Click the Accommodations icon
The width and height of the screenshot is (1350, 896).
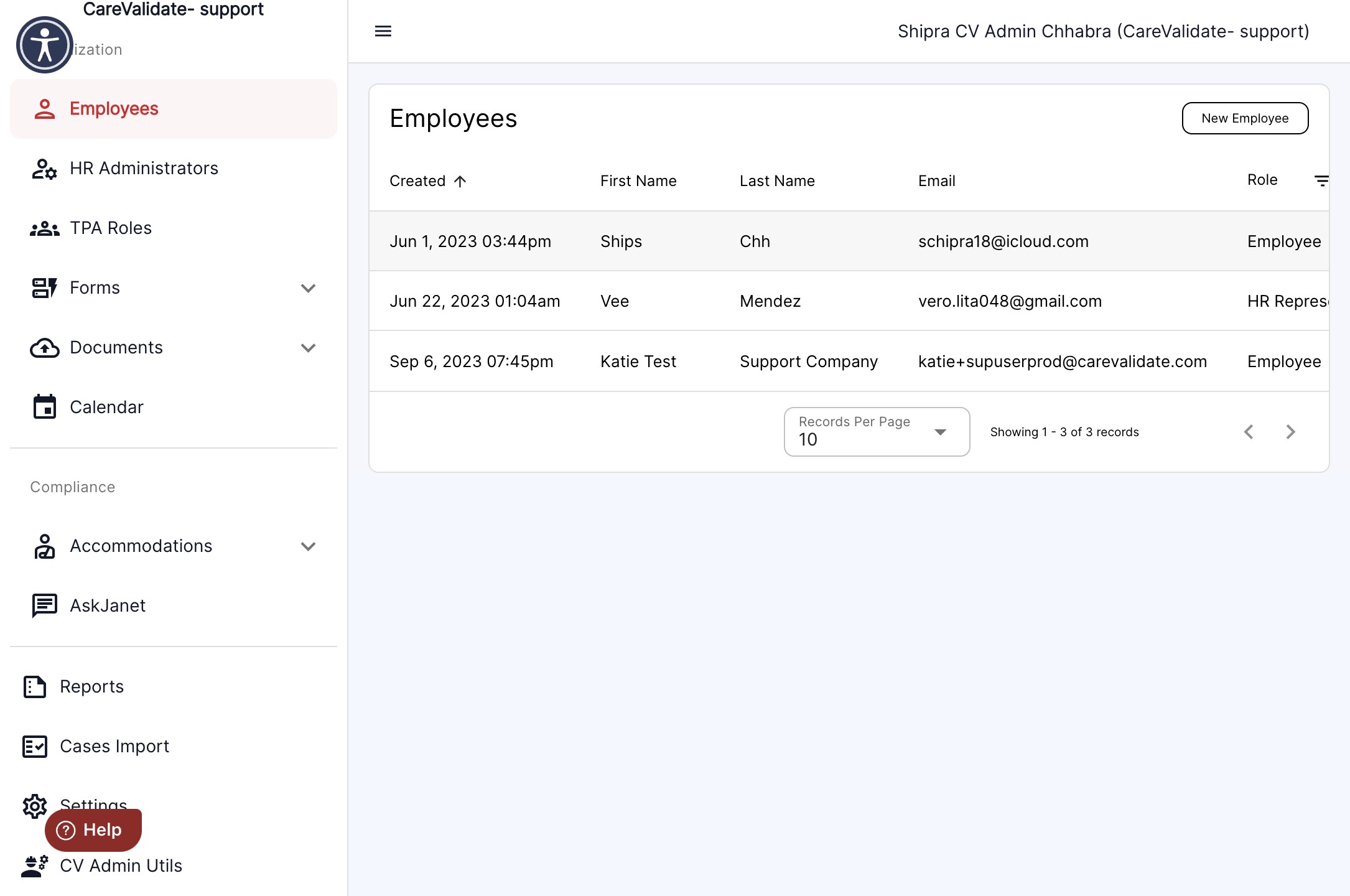pyautogui.click(x=45, y=546)
